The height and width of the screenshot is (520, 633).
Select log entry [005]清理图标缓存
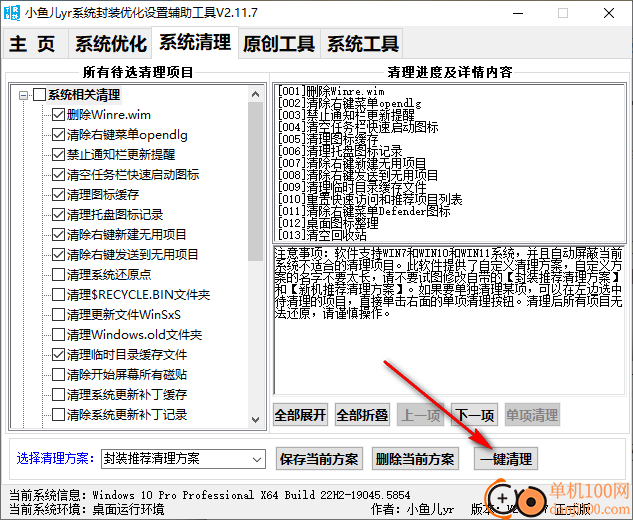tap(328, 139)
